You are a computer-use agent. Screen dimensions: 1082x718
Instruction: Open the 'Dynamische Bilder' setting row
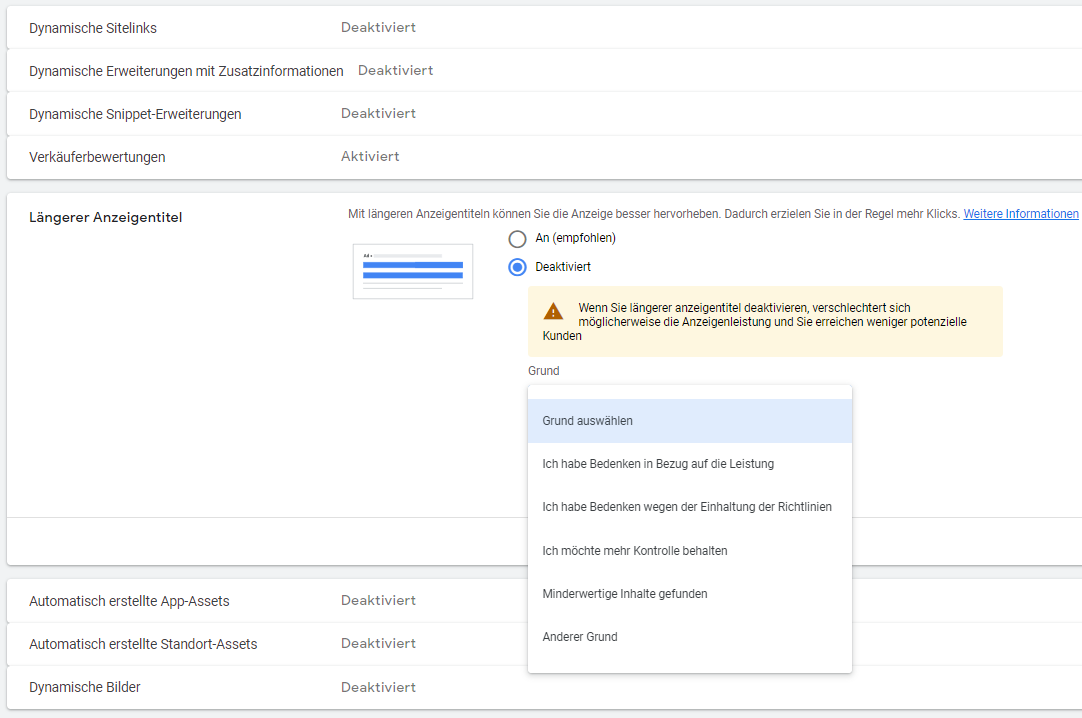pos(85,687)
